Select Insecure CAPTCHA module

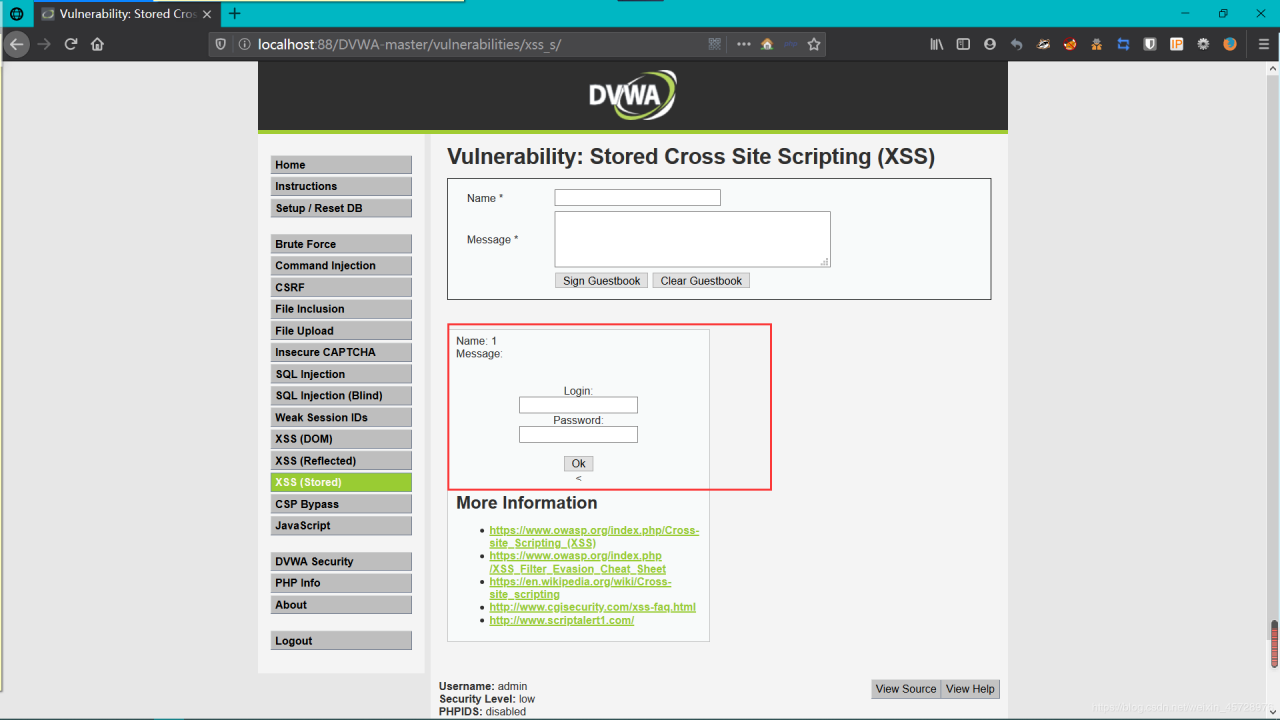(x=341, y=352)
